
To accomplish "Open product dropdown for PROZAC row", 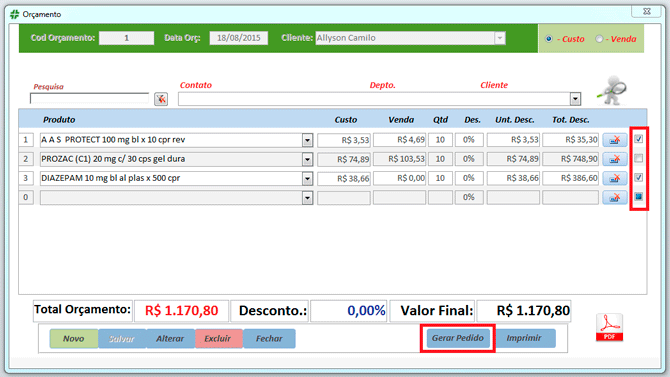I will [x=307, y=159].
